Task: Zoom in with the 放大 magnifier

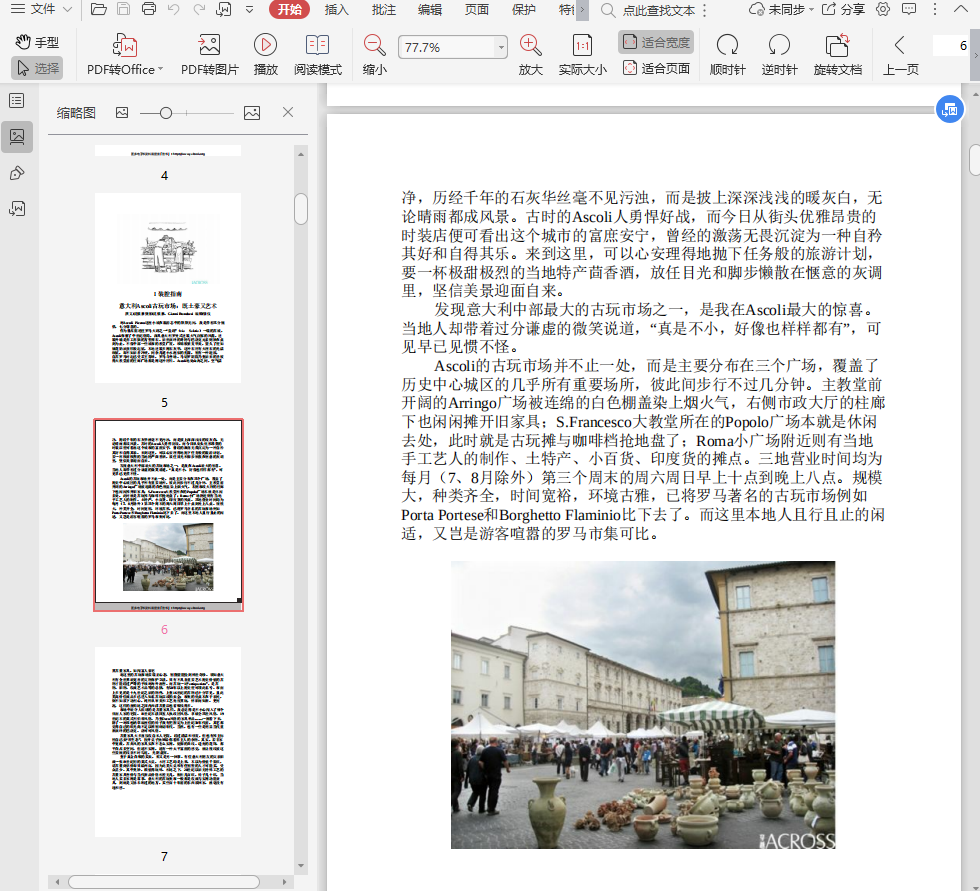Action: coord(530,46)
